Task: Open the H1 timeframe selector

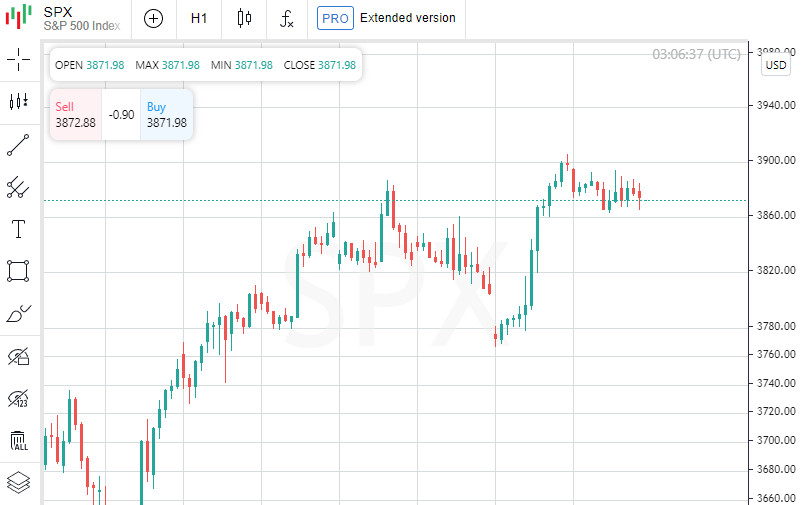Action: coord(199,19)
